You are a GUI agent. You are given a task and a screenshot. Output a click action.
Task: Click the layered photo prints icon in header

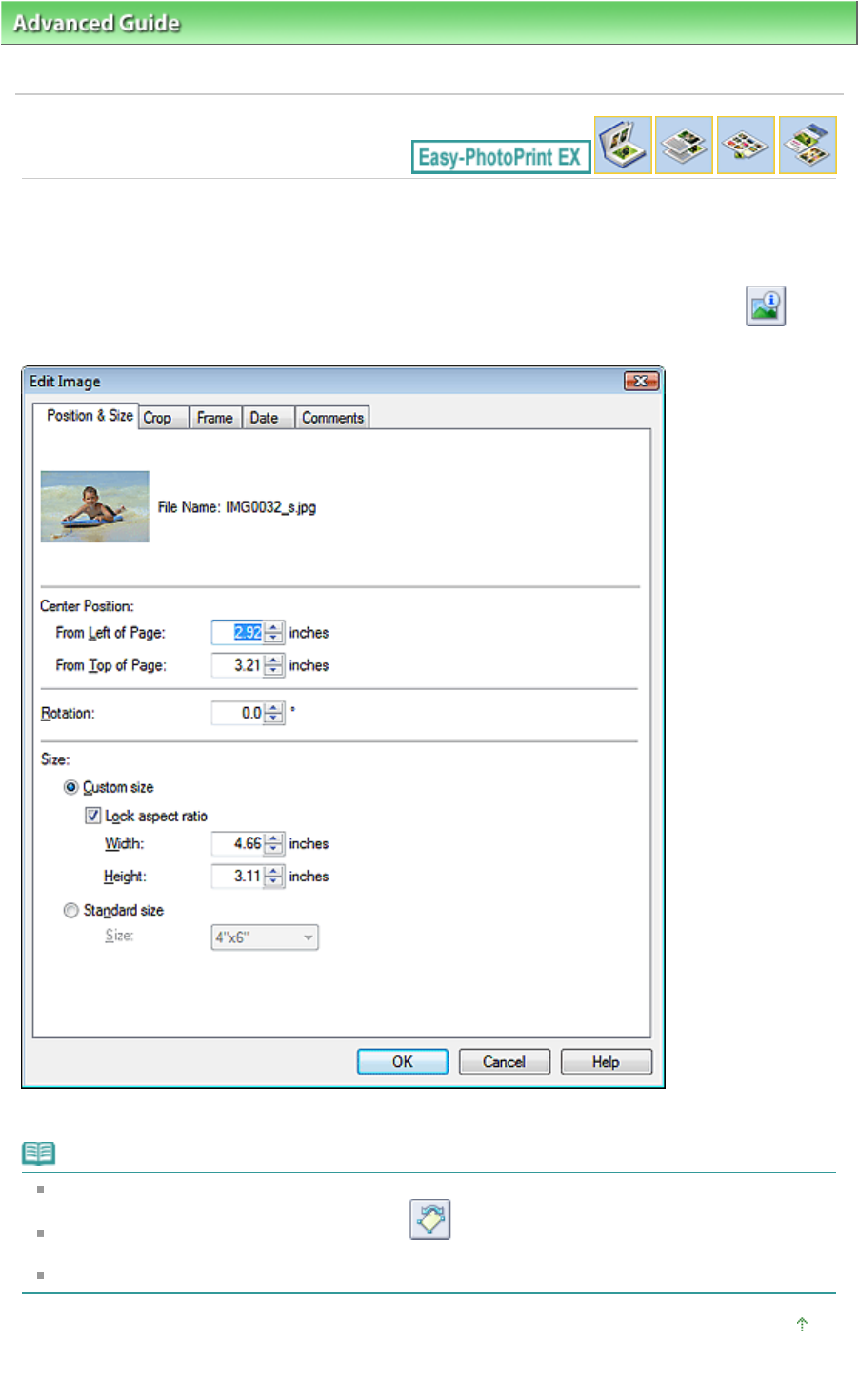coord(808,145)
